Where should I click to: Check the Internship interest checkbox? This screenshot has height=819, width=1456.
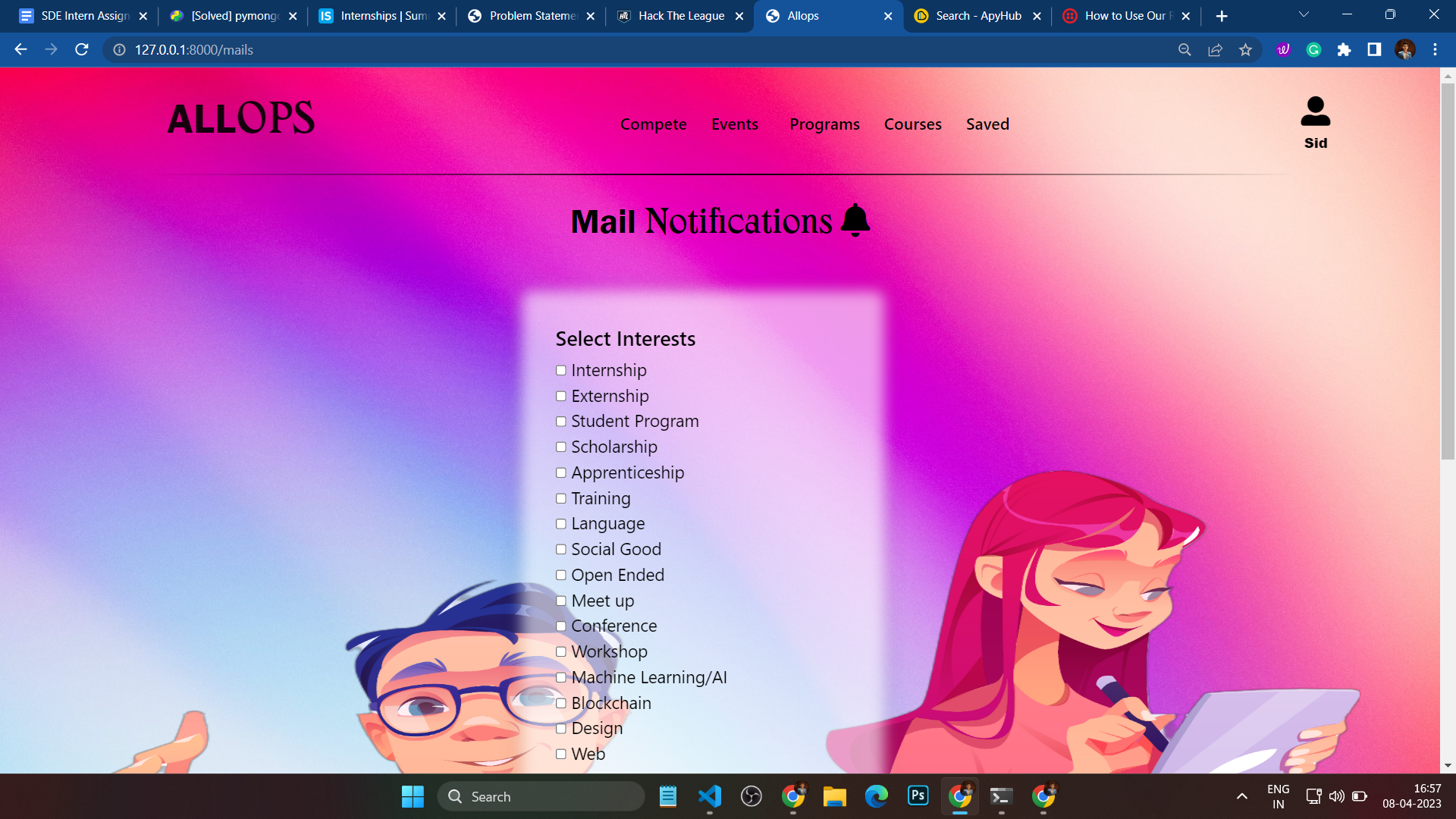coord(561,371)
